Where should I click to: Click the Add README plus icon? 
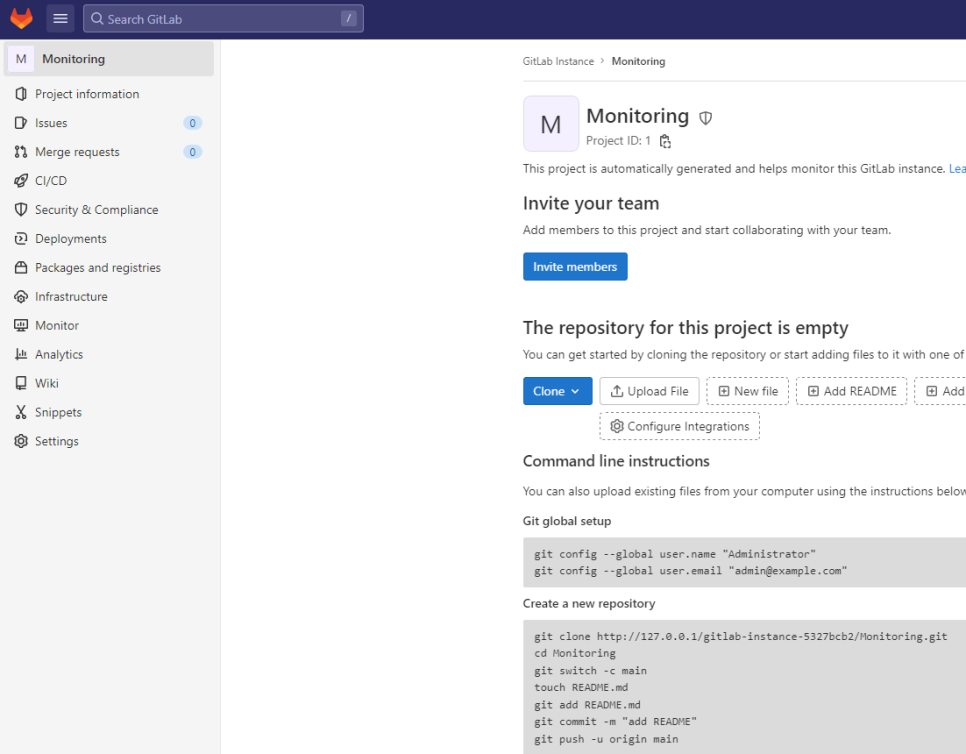tap(813, 391)
